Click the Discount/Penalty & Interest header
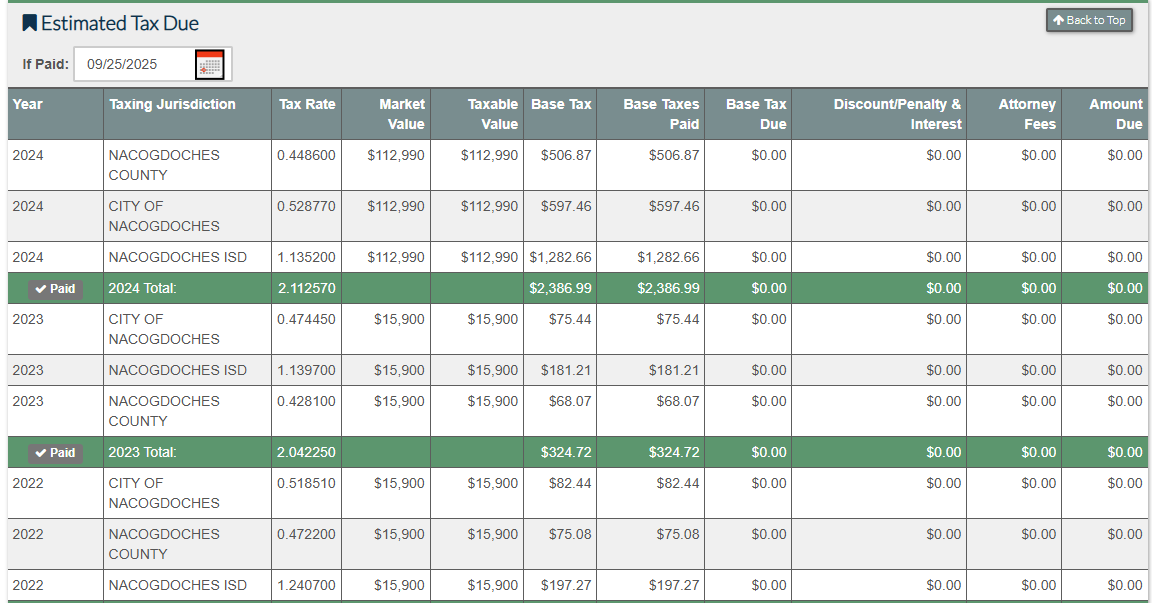 pyautogui.click(x=897, y=114)
